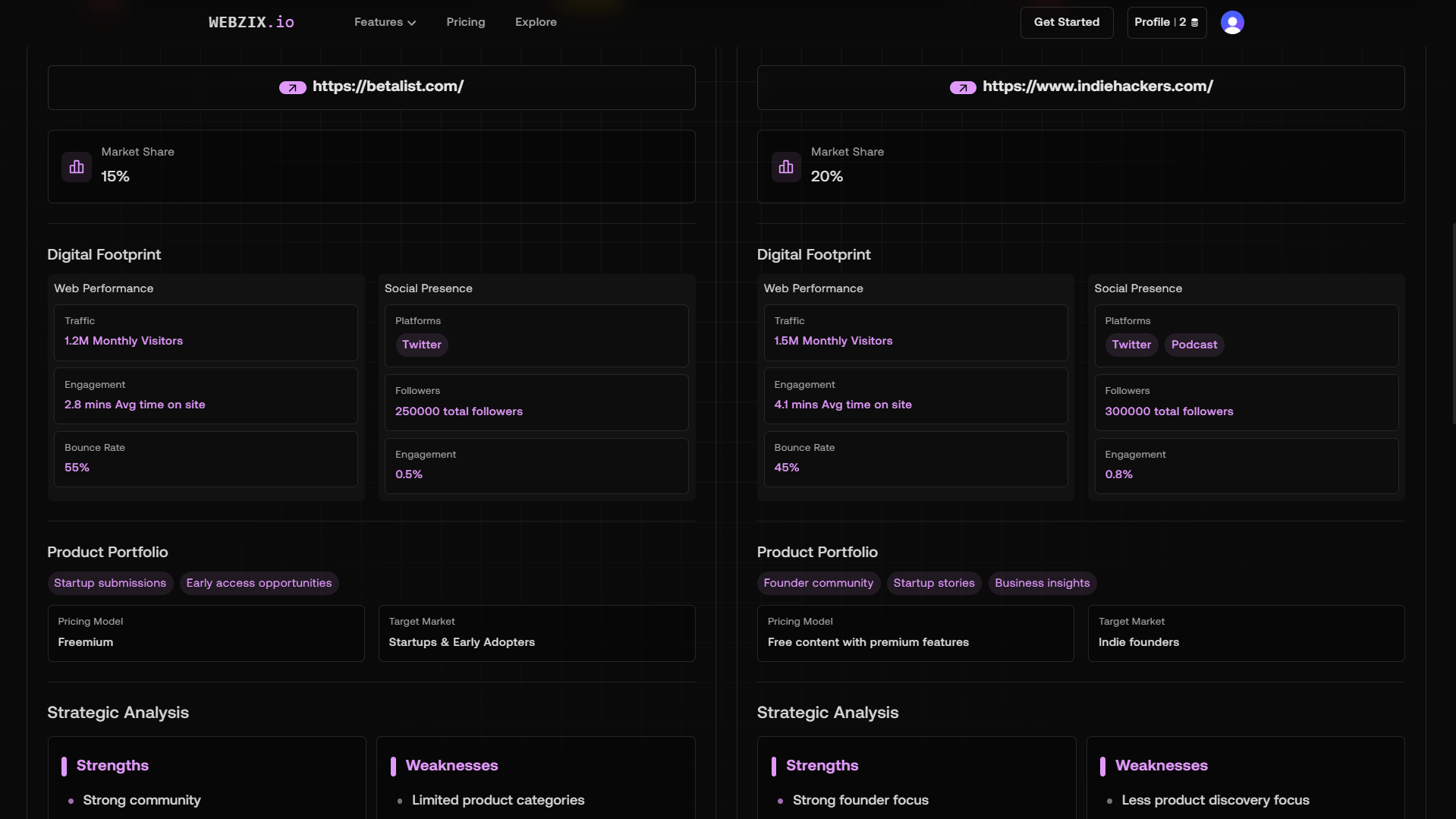This screenshot has height=819, width=1456.
Task: Expand the Features dropdown menu
Action: pos(385,22)
